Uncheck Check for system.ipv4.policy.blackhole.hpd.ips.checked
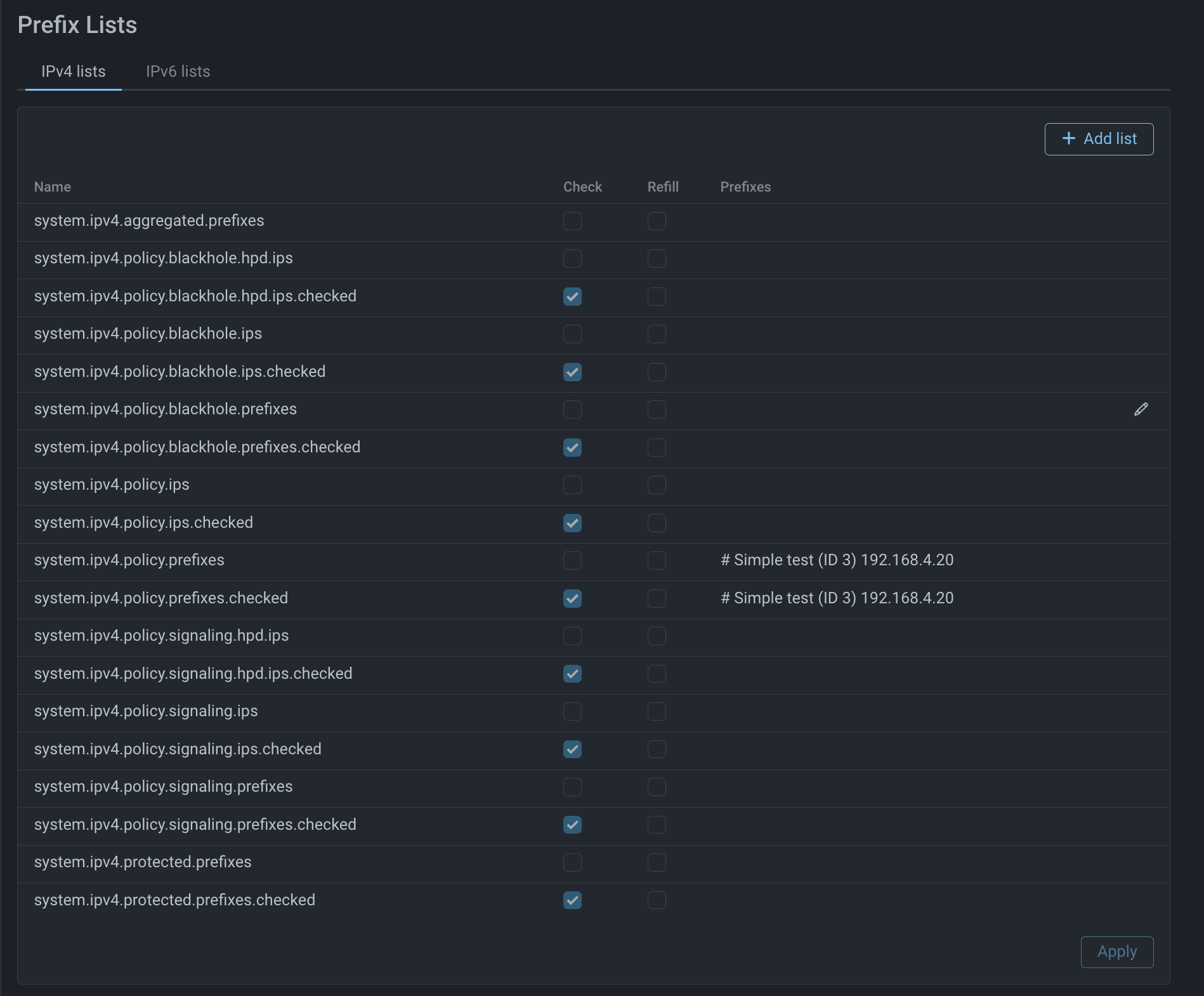This screenshot has width=1204, height=996. 572,297
